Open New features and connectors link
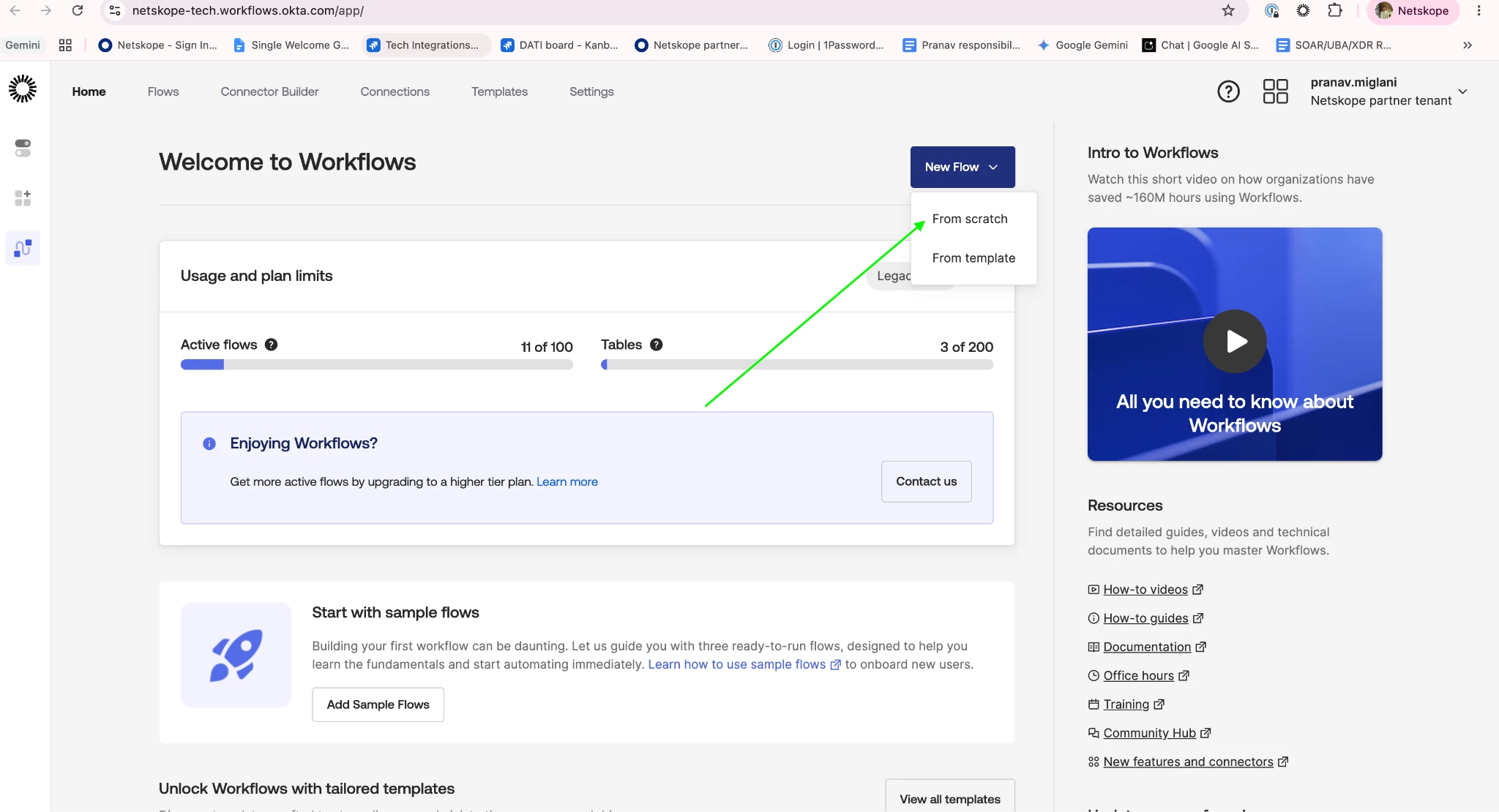The width and height of the screenshot is (1499, 812). point(1188,762)
